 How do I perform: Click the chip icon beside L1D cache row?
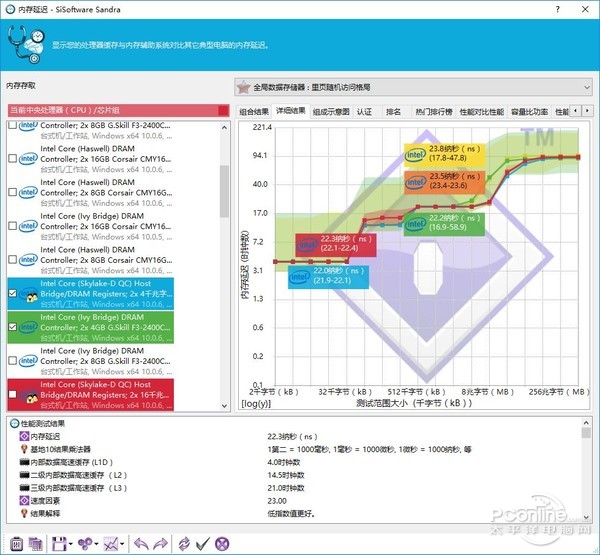[24, 462]
